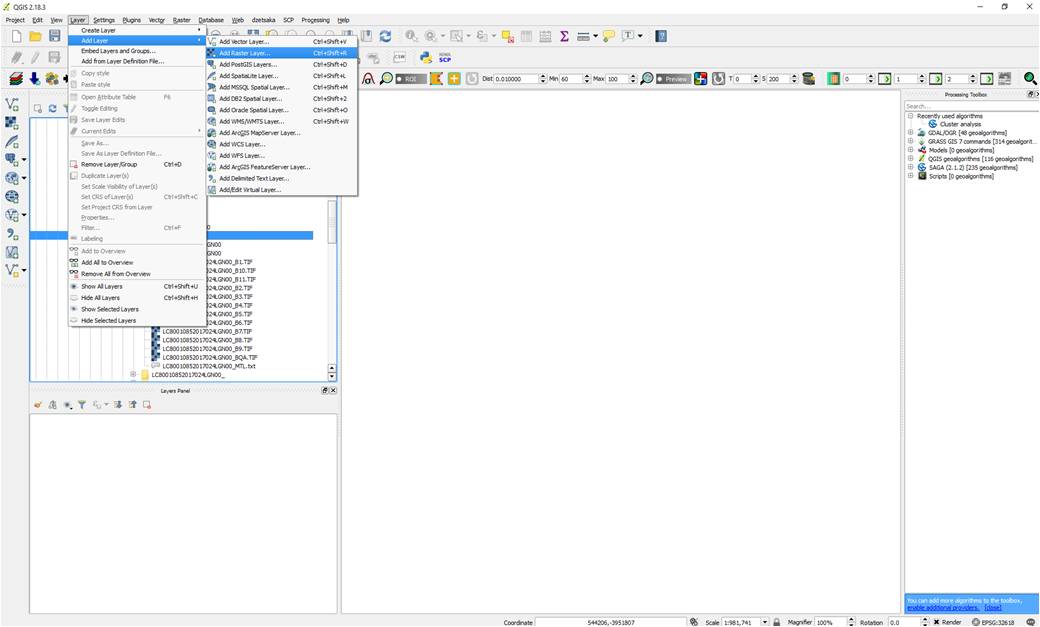Click the Refresh icon in toolbar
The image size is (1040, 627).
point(385,36)
